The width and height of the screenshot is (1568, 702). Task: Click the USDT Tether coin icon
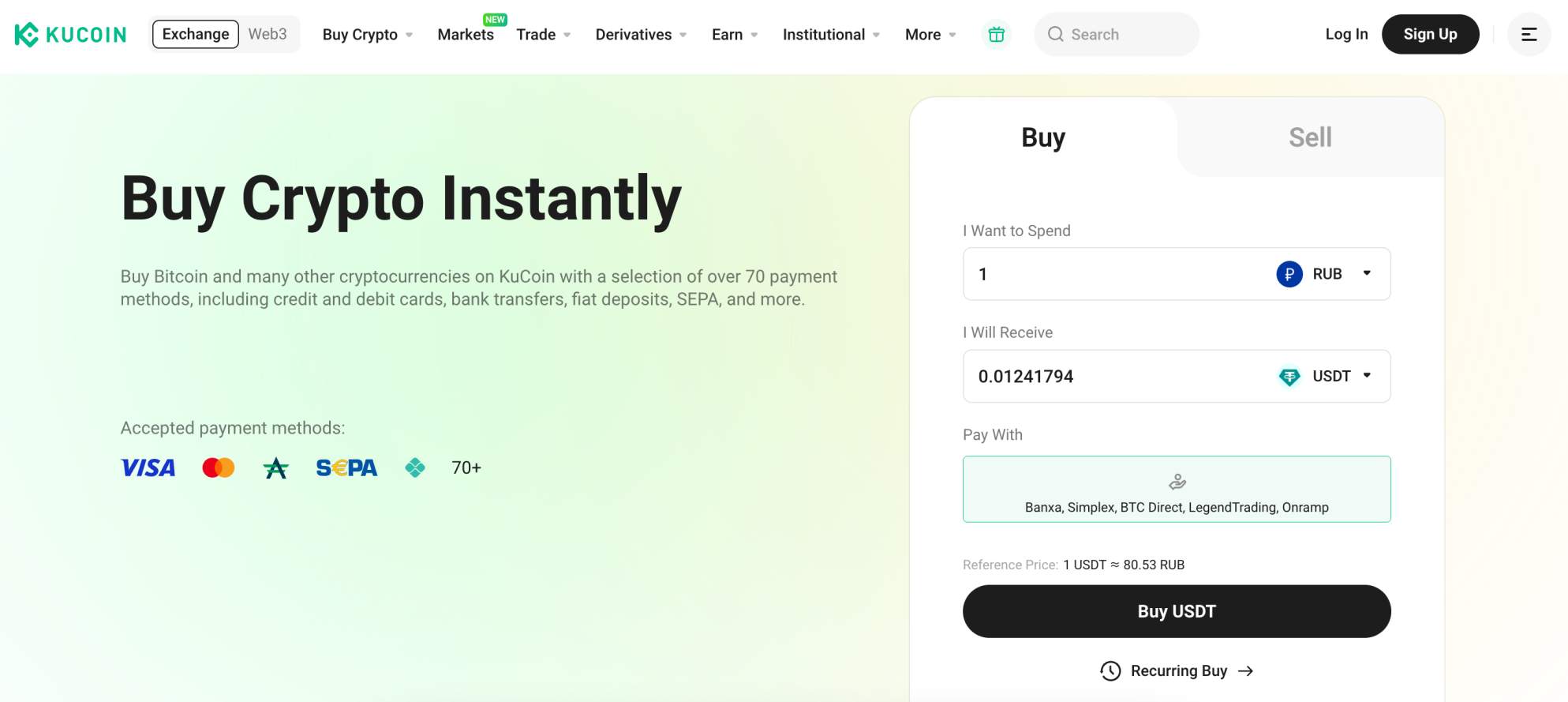tap(1289, 377)
